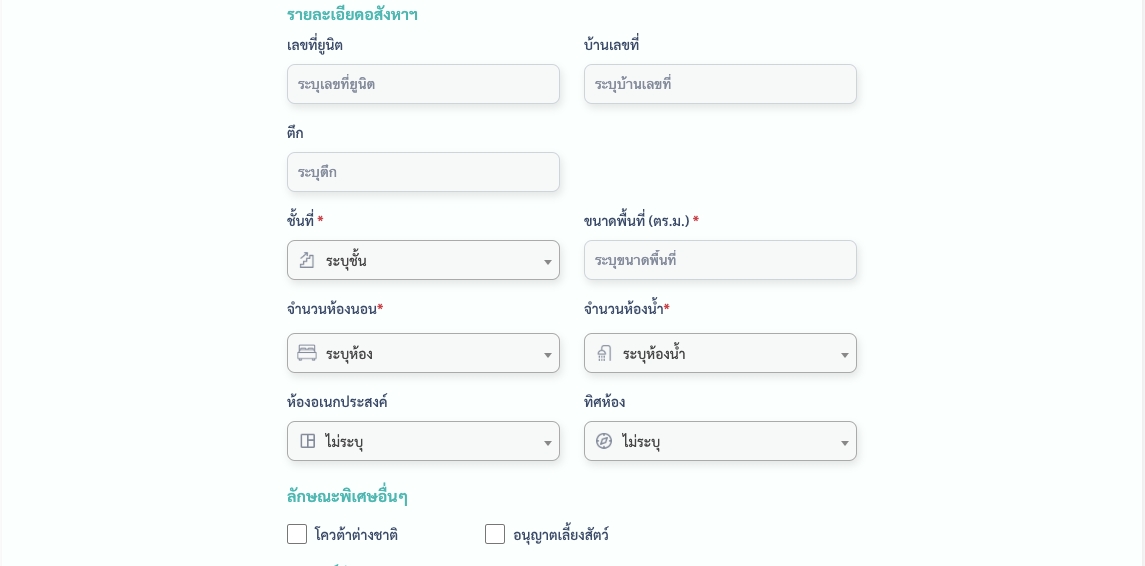Expand the ห้องอเนกประสงค์ dropdown arrow

pyautogui.click(x=547, y=443)
